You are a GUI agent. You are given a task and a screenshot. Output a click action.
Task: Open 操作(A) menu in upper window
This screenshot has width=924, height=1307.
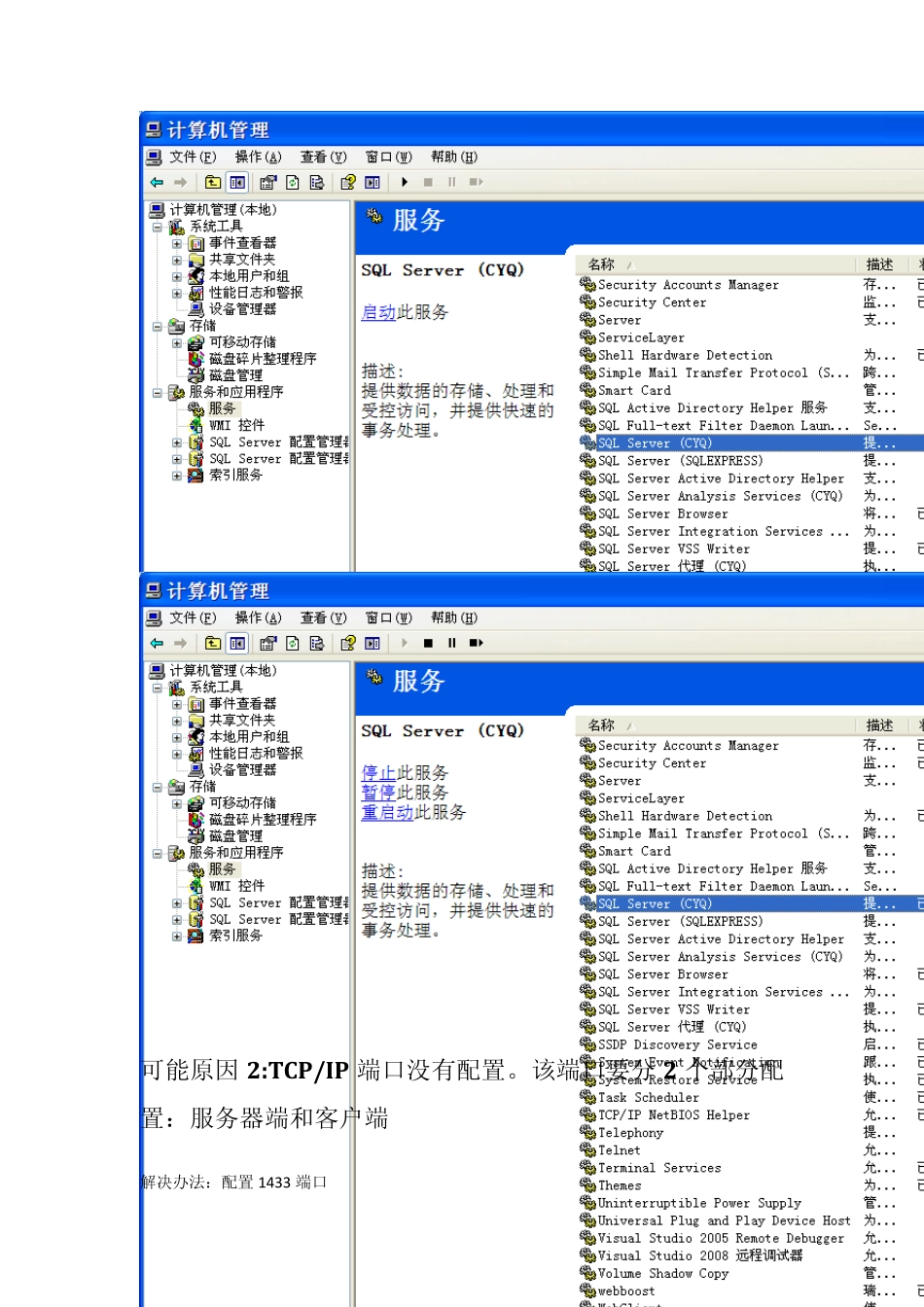(258, 157)
